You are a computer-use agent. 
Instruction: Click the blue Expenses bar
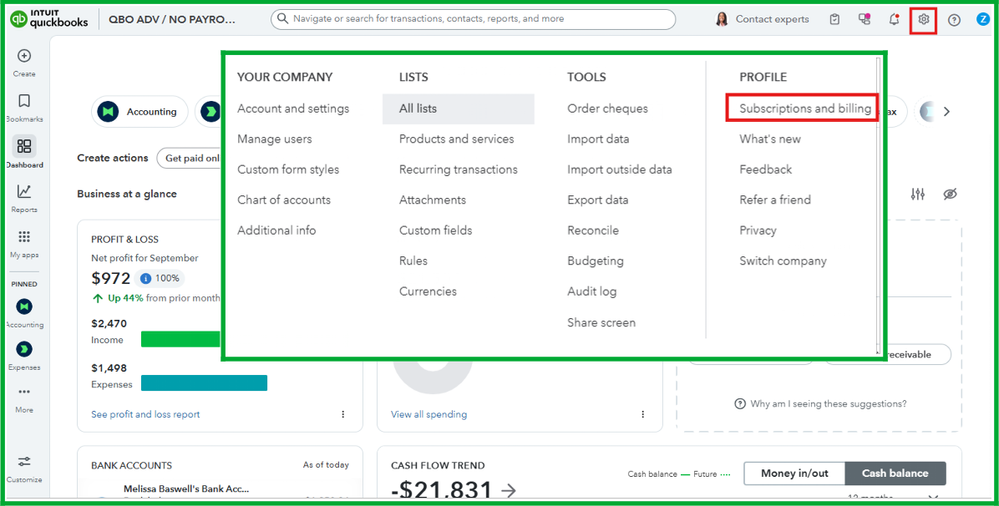[204, 383]
